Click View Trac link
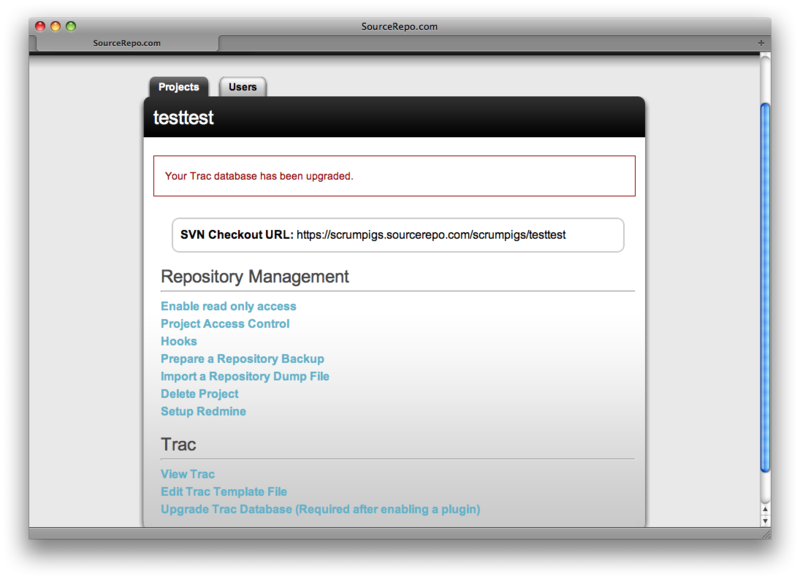 (x=187, y=474)
